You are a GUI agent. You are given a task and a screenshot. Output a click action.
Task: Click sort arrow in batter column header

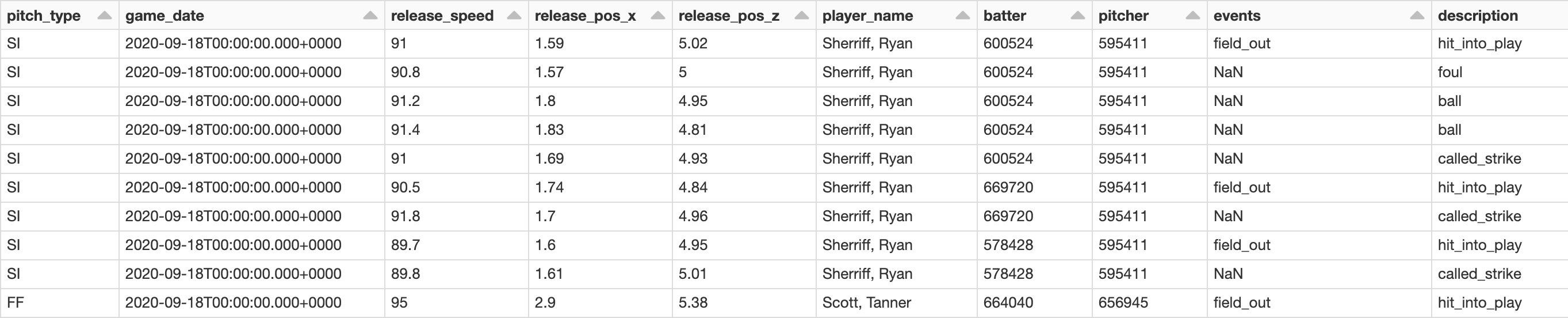pos(1077,16)
